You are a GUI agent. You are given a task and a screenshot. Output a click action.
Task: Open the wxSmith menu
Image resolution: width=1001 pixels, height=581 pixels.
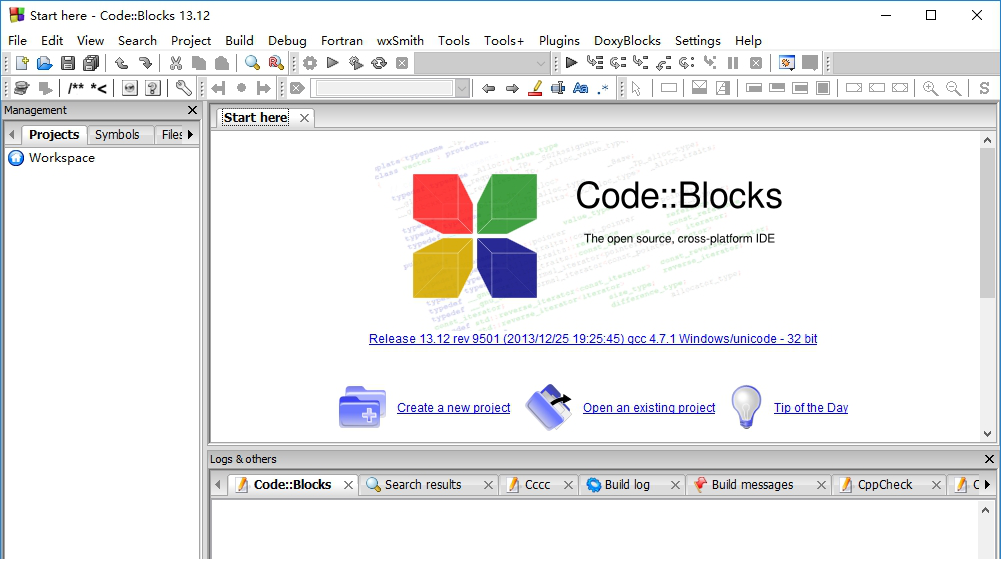[400, 40]
